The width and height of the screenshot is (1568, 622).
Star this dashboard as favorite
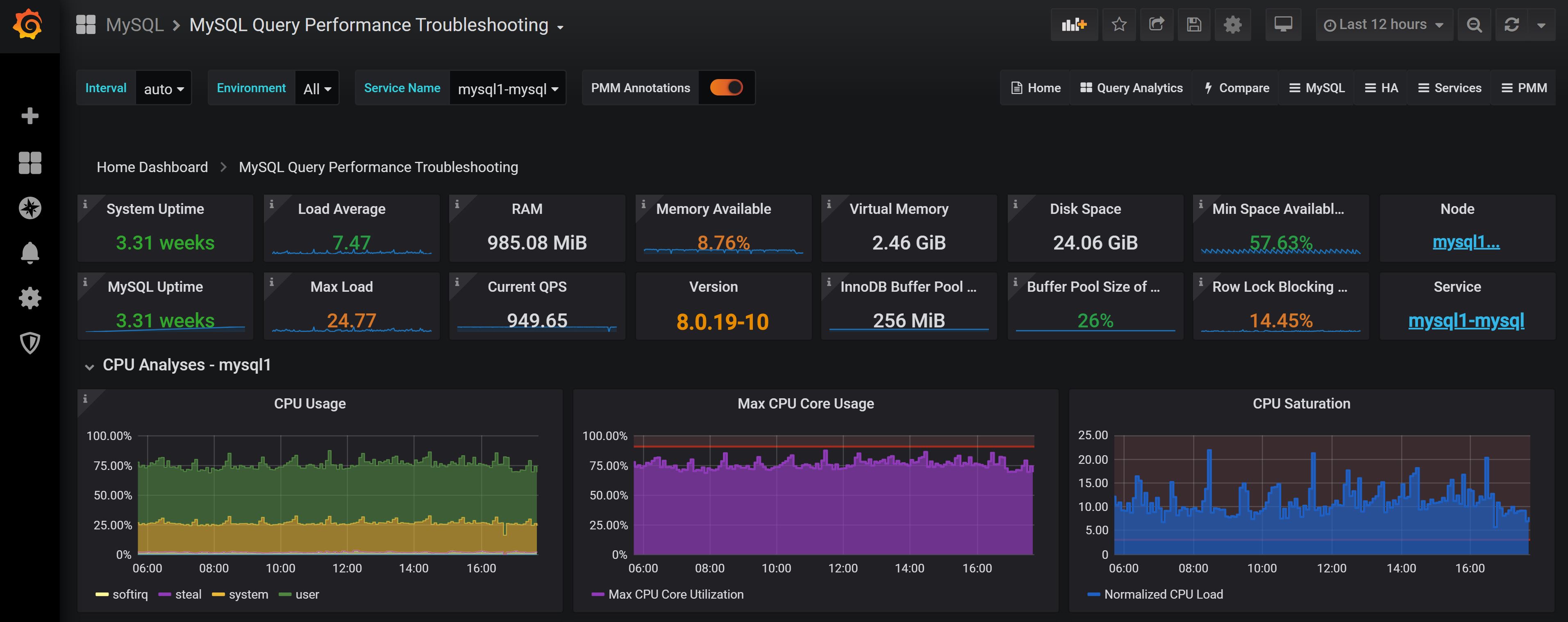(1119, 24)
